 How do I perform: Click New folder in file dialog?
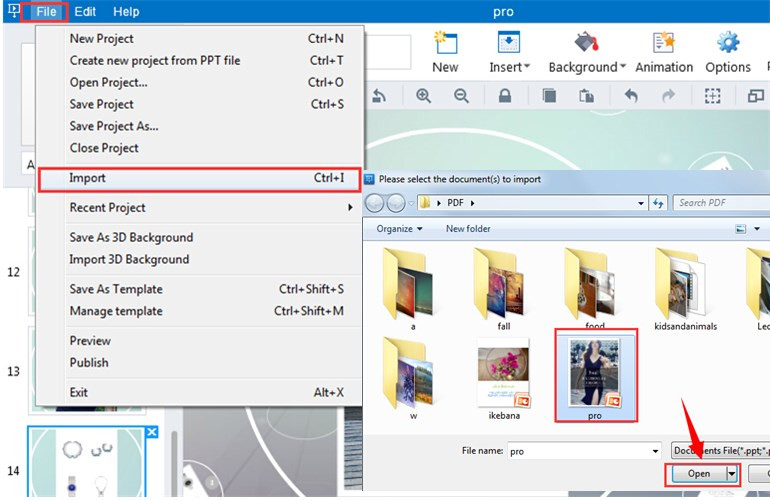pos(468,229)
